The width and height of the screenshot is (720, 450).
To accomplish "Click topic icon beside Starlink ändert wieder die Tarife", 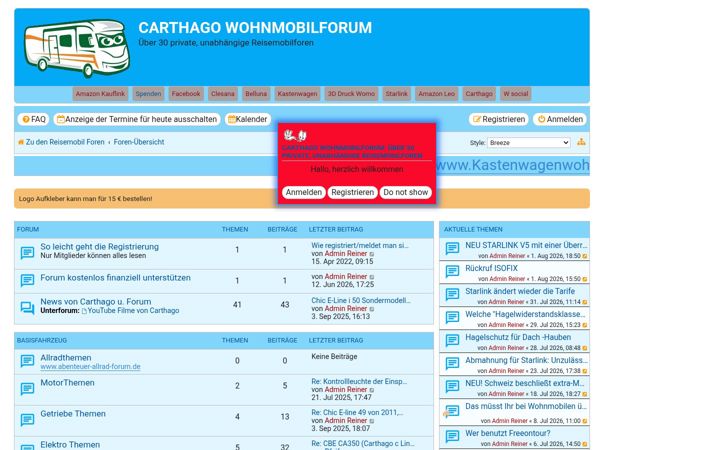I will [452, 295].
